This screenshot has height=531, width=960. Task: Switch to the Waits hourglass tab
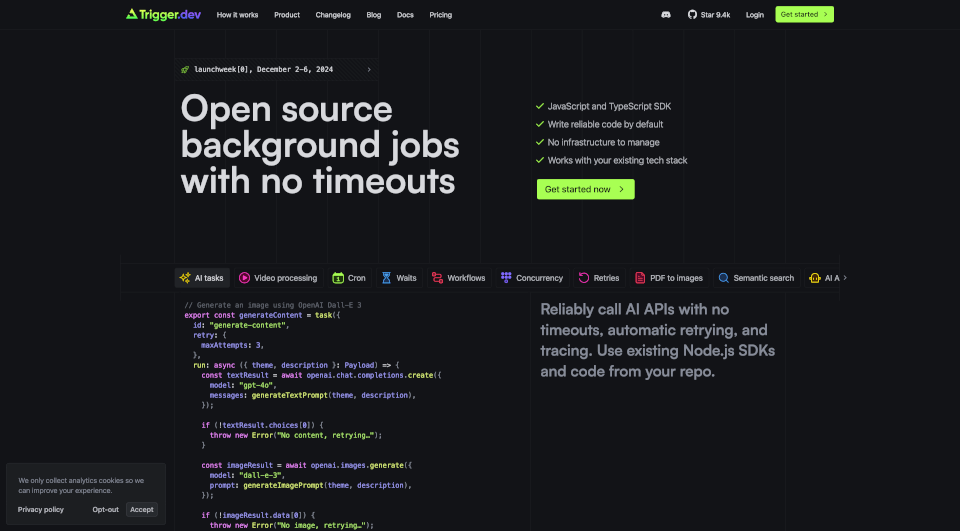(398, 278)
